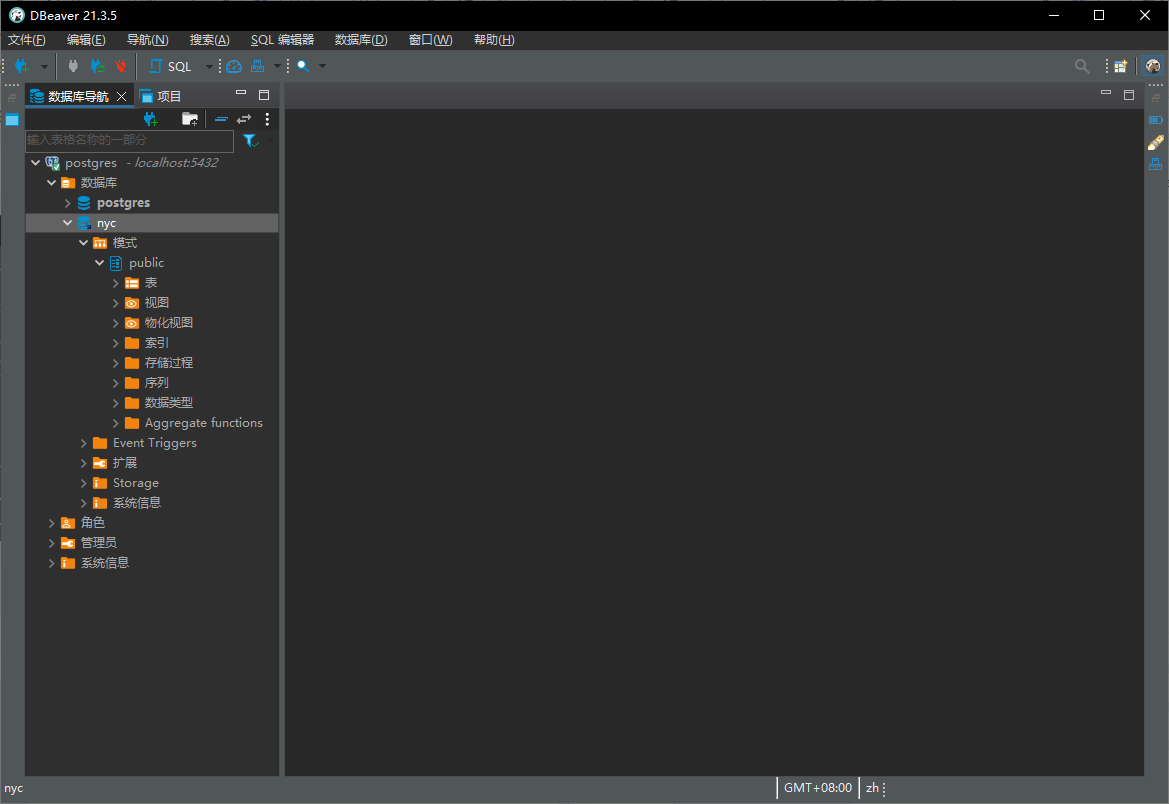Click the blue window icon in left sidebar
The width and height of the screenshot is (1169, 804).
12,120
